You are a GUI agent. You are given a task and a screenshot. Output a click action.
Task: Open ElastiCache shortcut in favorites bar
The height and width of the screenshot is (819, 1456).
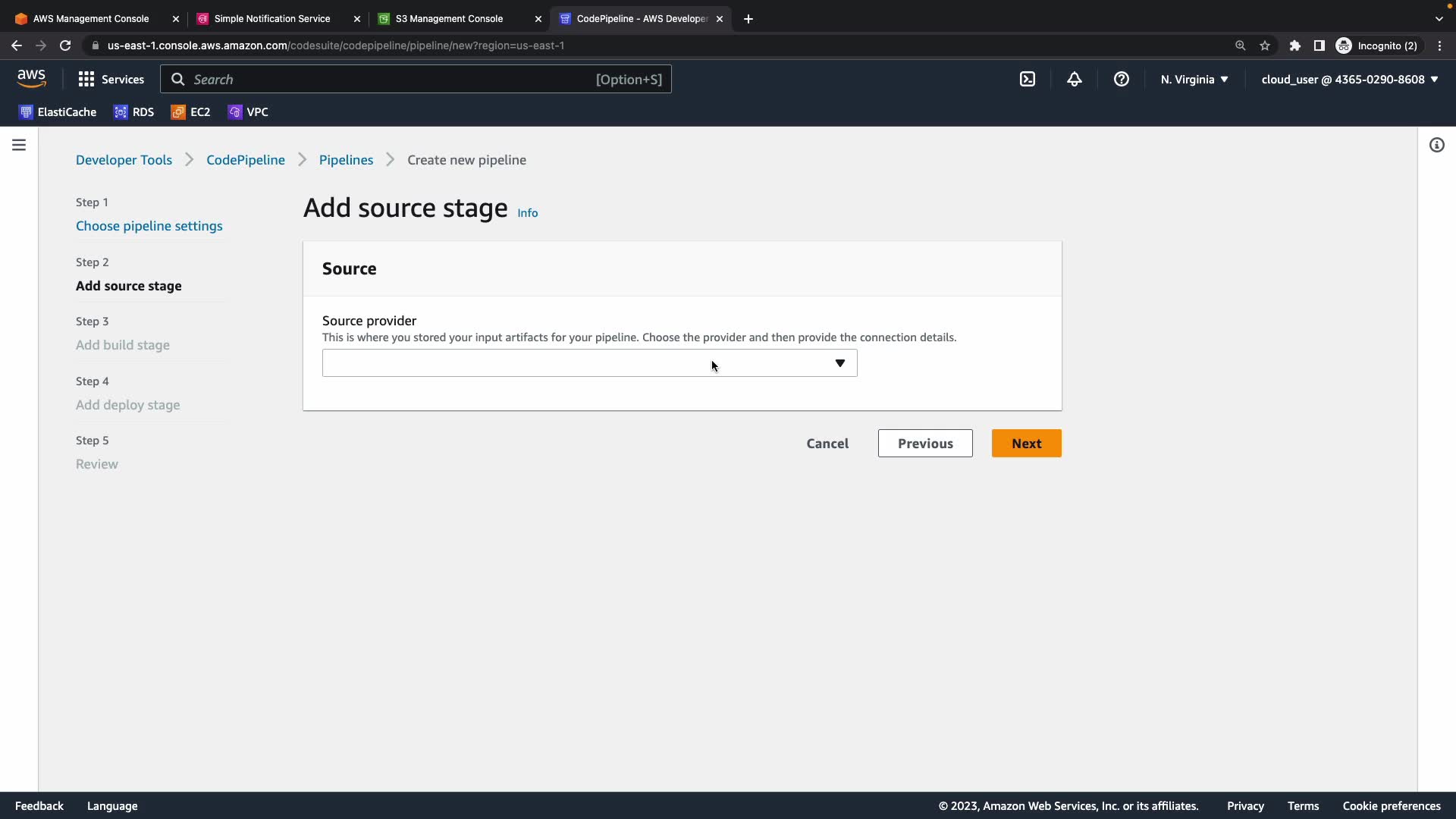tap(58, 112)
